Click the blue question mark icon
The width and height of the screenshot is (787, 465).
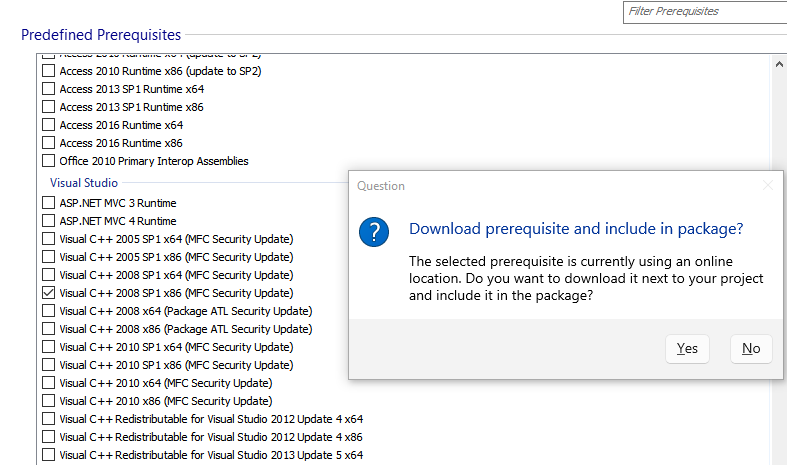tap(374, 232)
